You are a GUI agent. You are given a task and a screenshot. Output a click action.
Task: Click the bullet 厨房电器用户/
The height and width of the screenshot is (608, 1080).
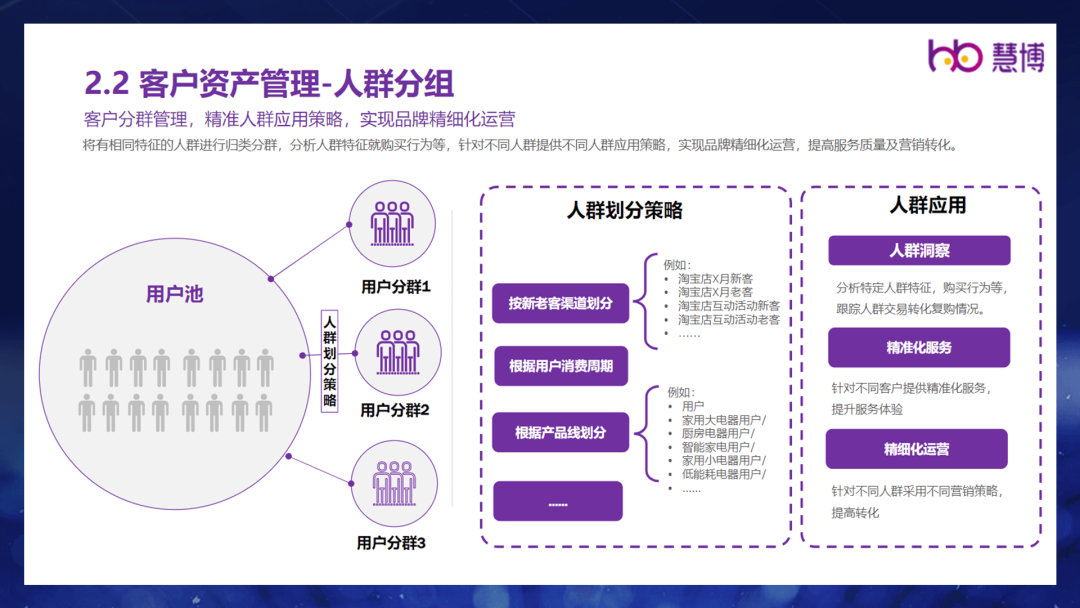[x=718, y=434]
